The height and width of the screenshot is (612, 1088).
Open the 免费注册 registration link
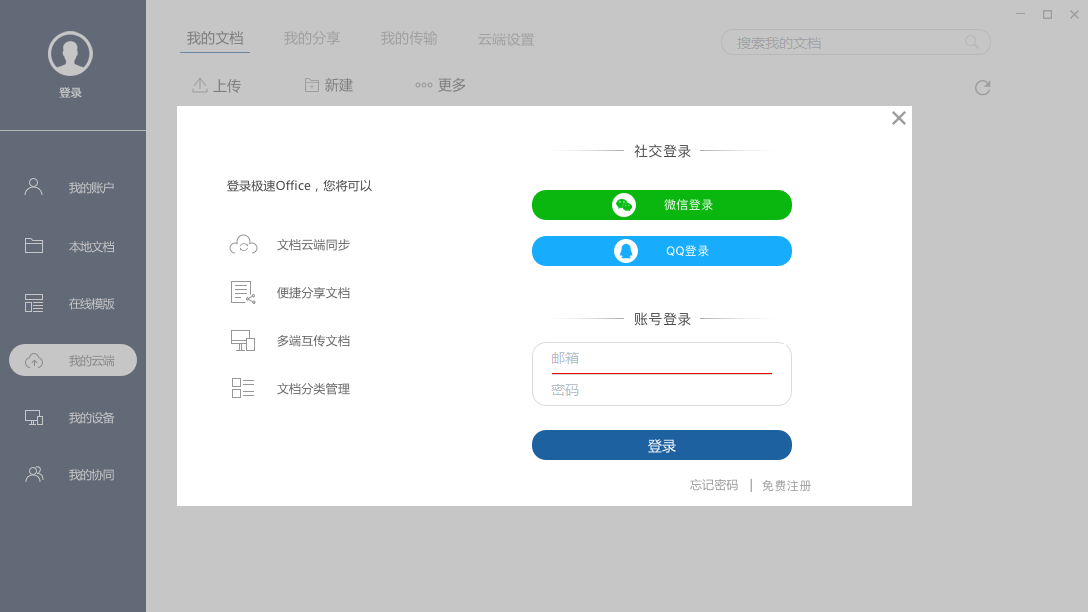(x=786, y=486)
